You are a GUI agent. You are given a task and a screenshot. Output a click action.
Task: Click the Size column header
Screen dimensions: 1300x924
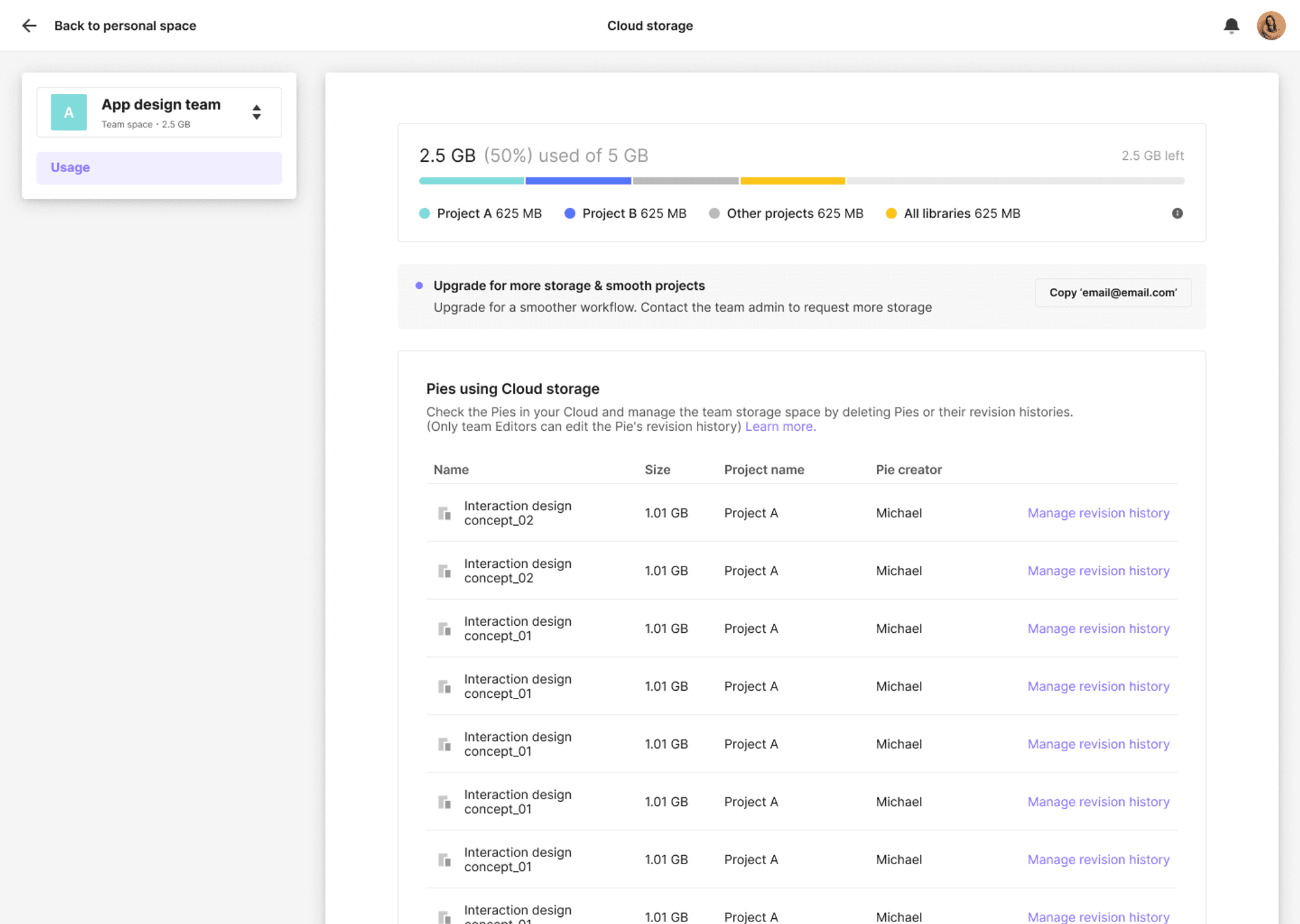pos(657,469)
